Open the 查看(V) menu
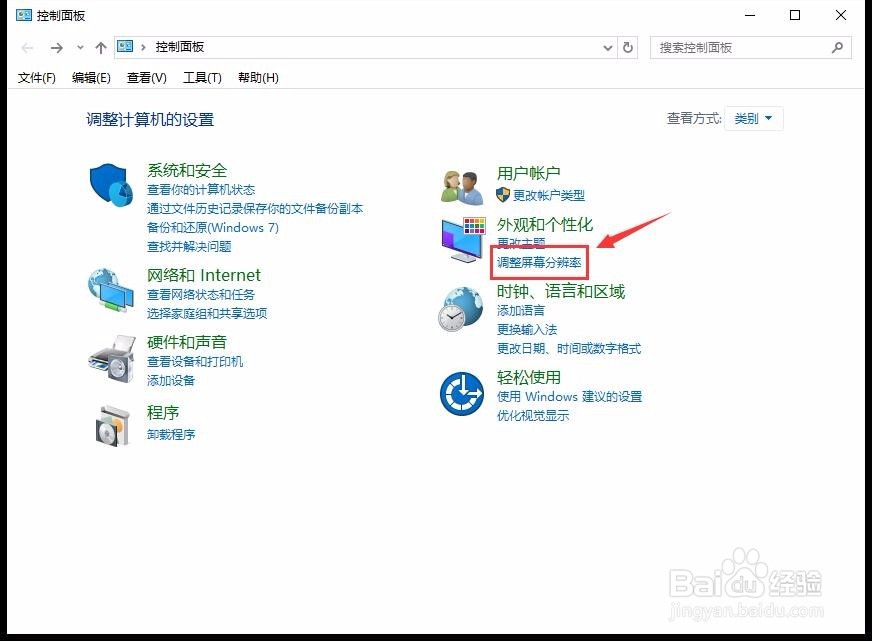872x641 pixels. click(x=145, y=77)
